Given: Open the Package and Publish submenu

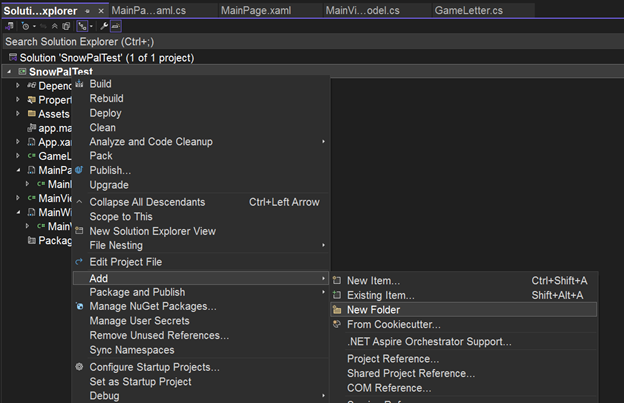Looking at the screenshot, I should click(201, 292).
